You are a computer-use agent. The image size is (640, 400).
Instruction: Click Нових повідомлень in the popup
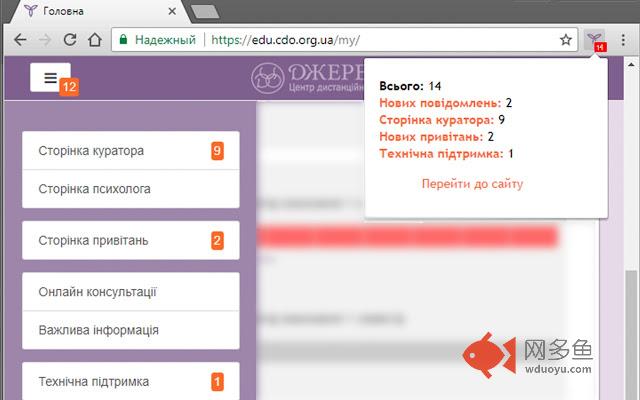(440, 103)
